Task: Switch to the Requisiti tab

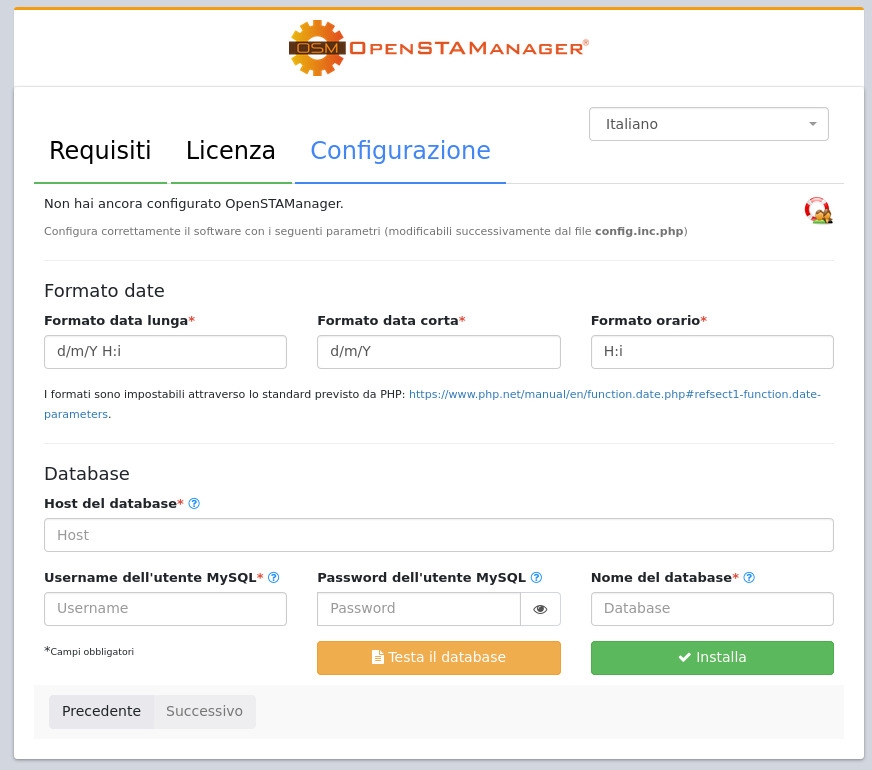Action: pos(100,151)
